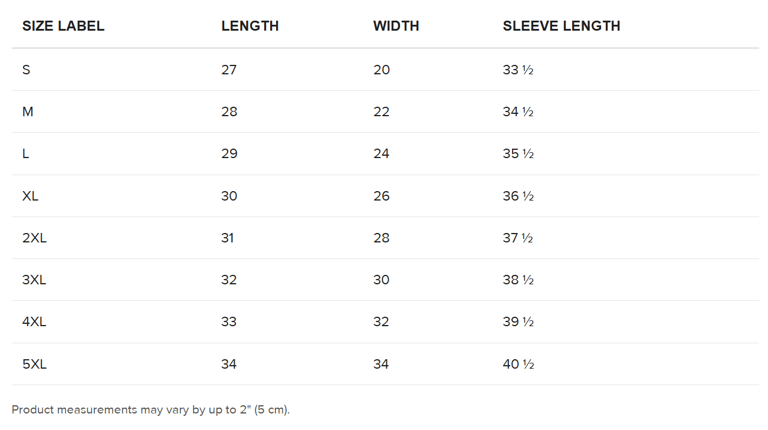
Task: Click the product measurements disclaimer text
Action: pos(150,409)
